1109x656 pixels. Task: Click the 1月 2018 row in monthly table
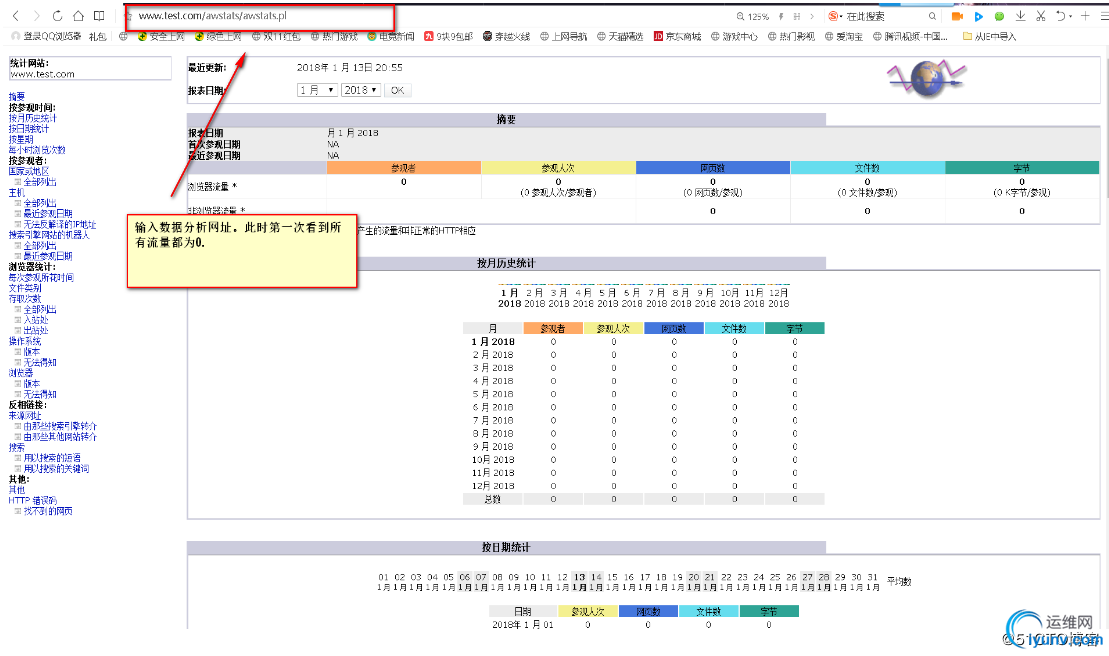644,341
